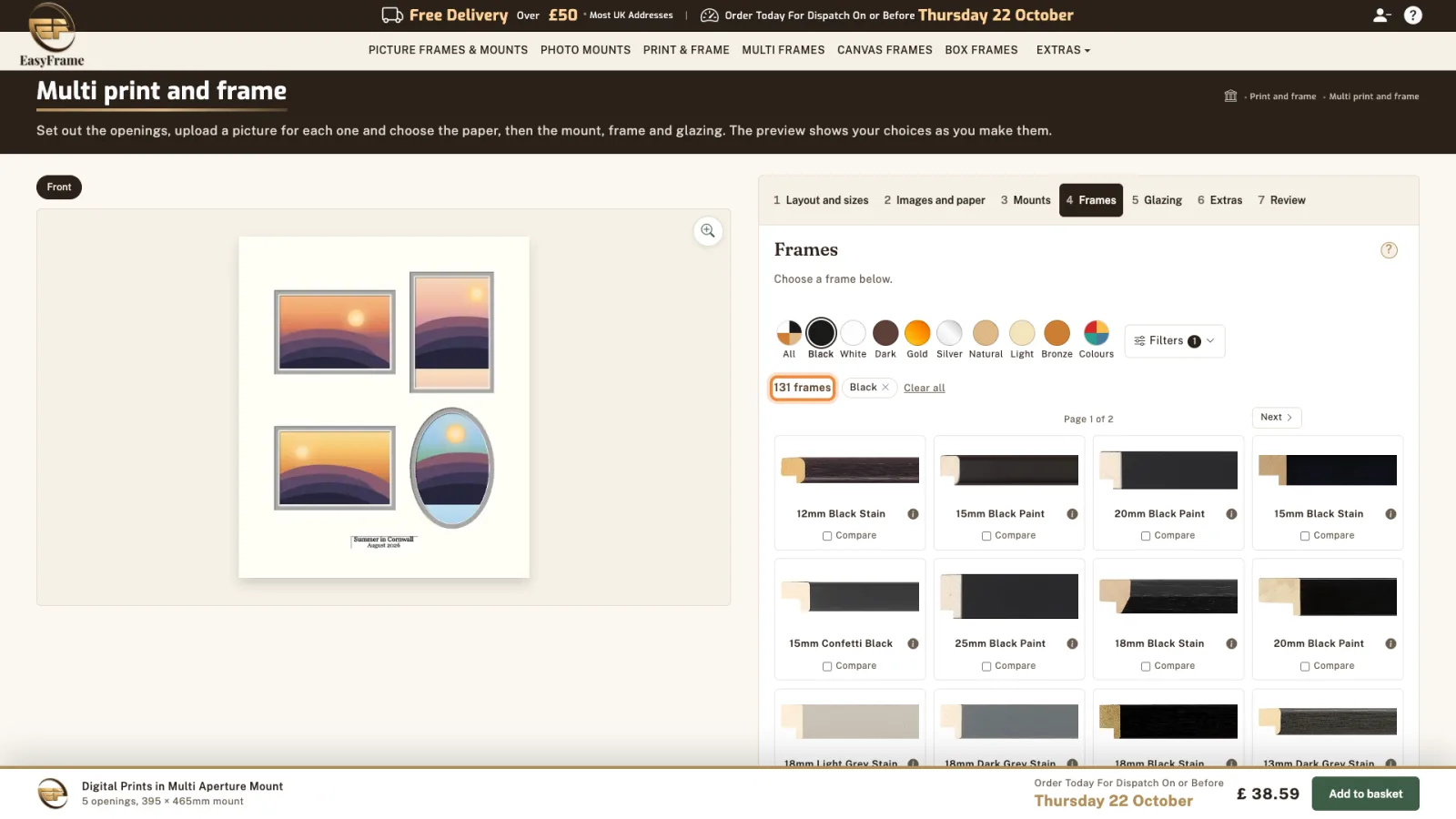Open Print and frame breadcrumb link
This screenshot has width=1456, height=819.
[1282, 96]
